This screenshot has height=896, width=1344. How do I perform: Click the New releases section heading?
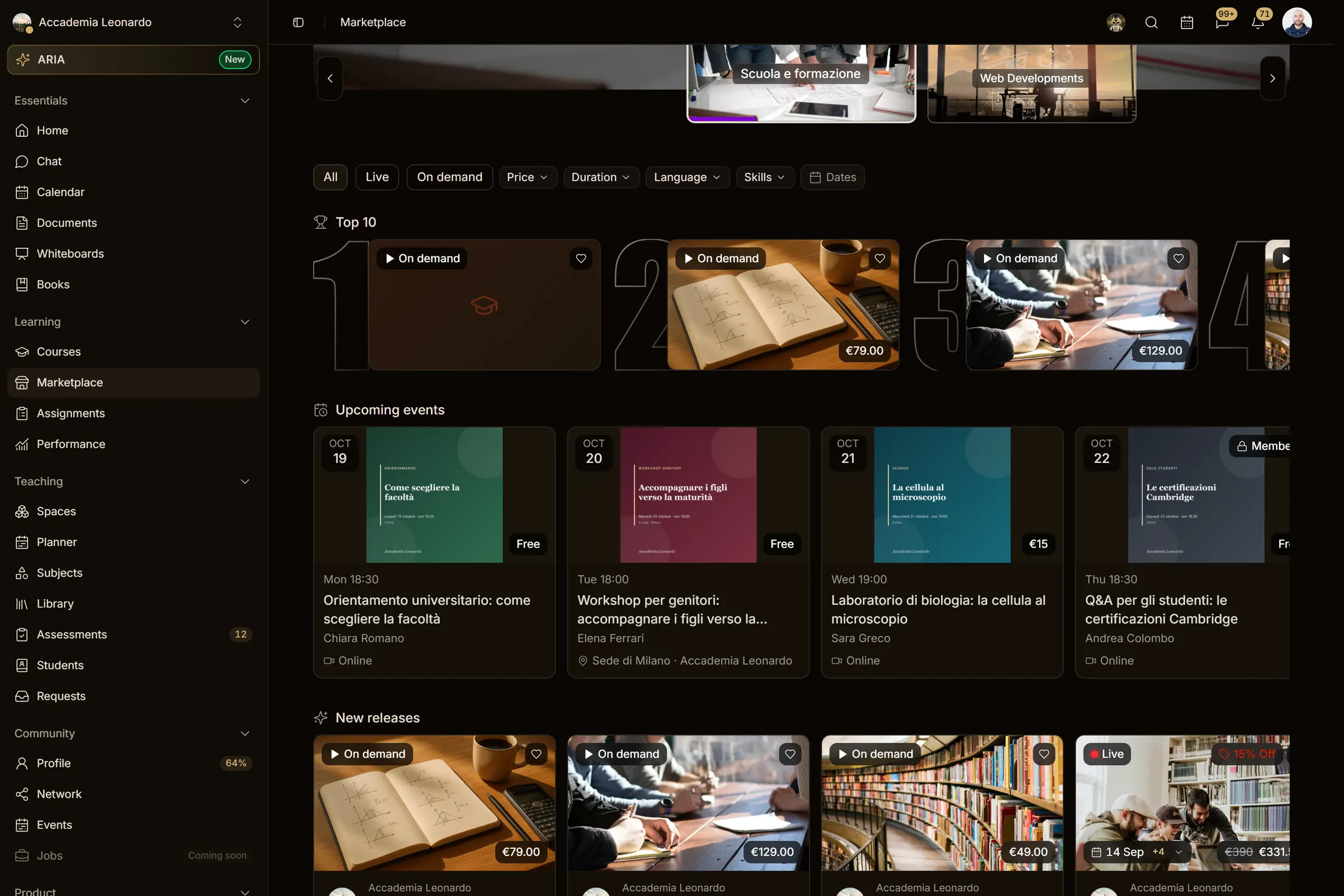tap(378, 718)
